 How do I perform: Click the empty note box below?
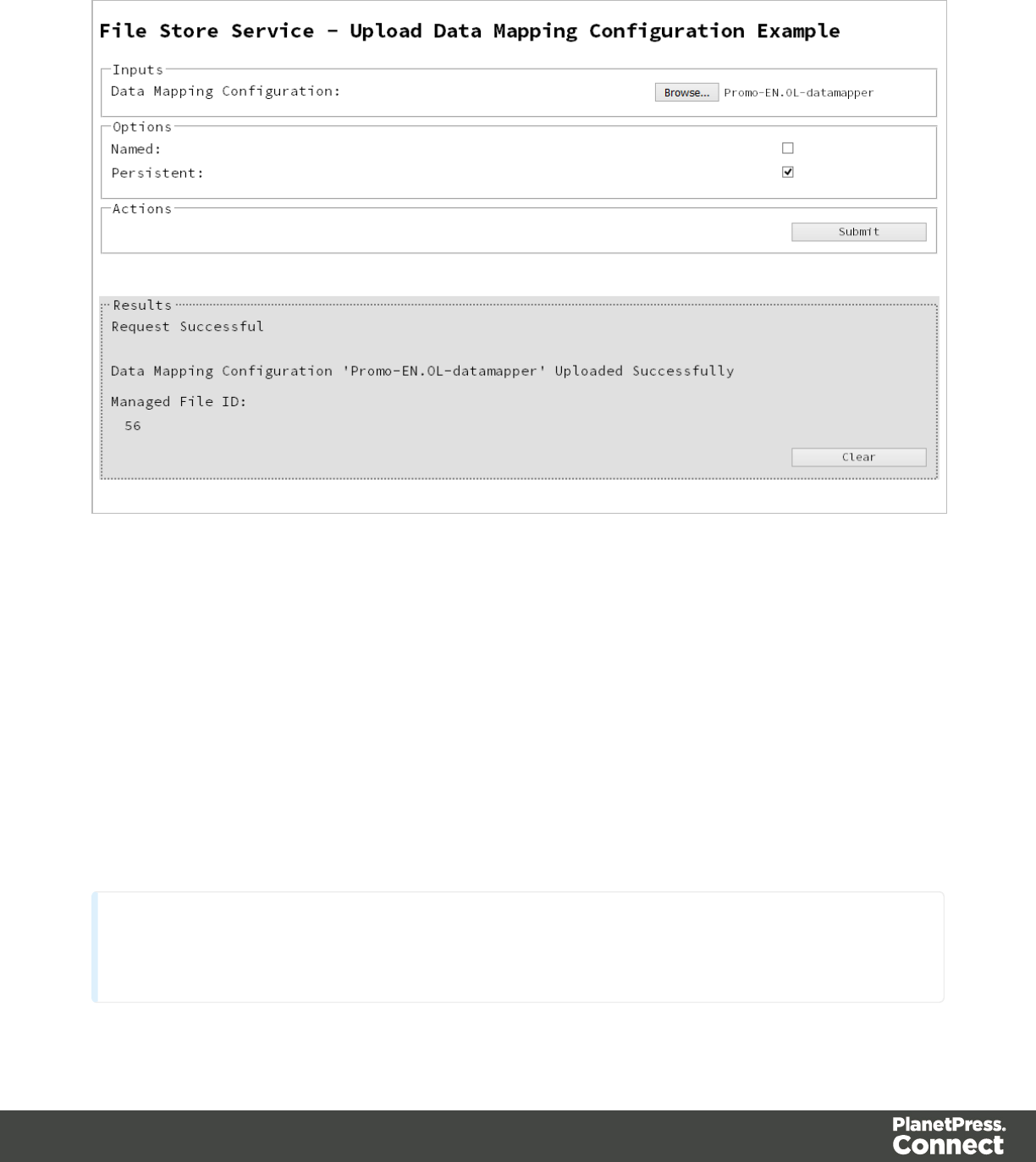pos(518,946)
